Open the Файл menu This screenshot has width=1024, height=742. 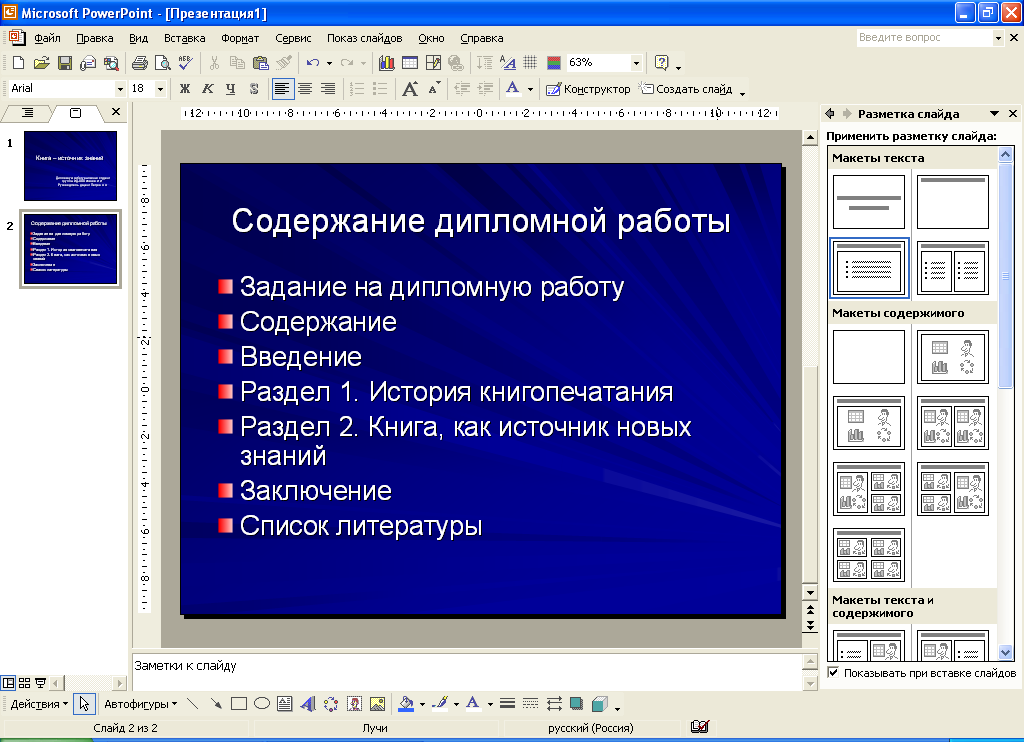pyautogui.click(x=47, y=38)
